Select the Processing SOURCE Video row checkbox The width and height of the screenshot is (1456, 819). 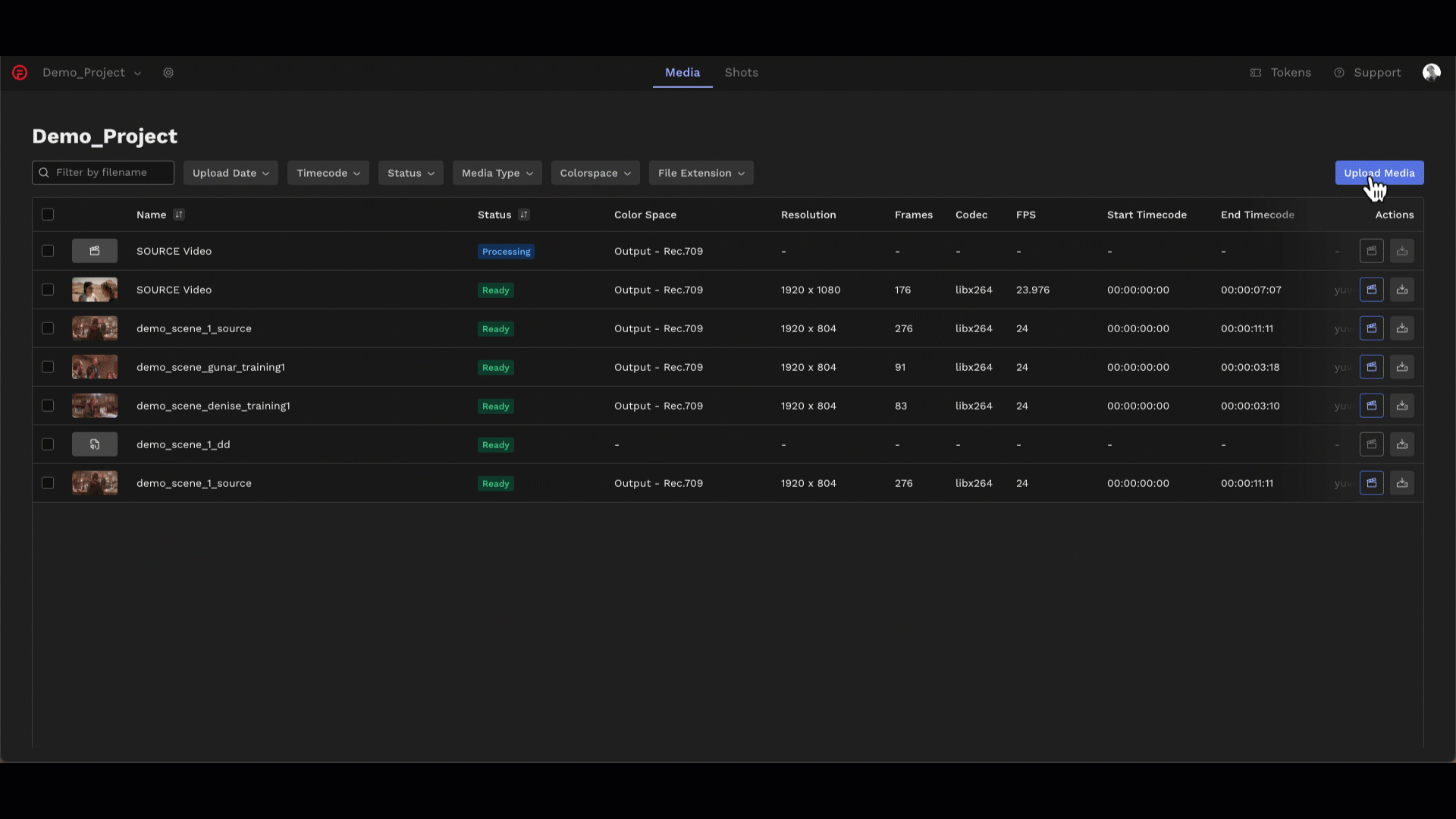48,251
